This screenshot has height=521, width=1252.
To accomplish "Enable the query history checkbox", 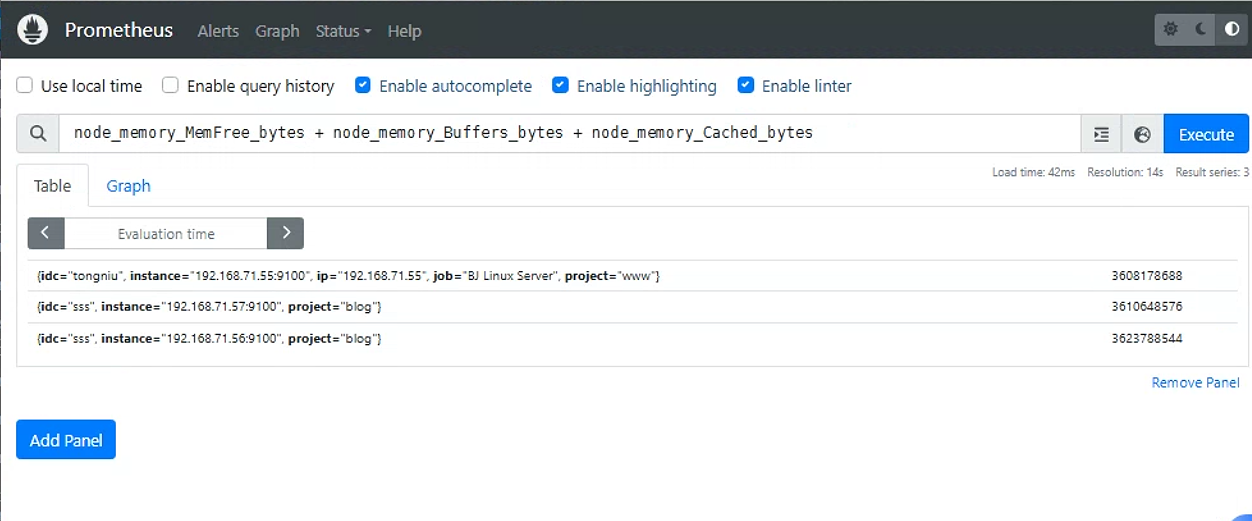I will pos(171,86).
